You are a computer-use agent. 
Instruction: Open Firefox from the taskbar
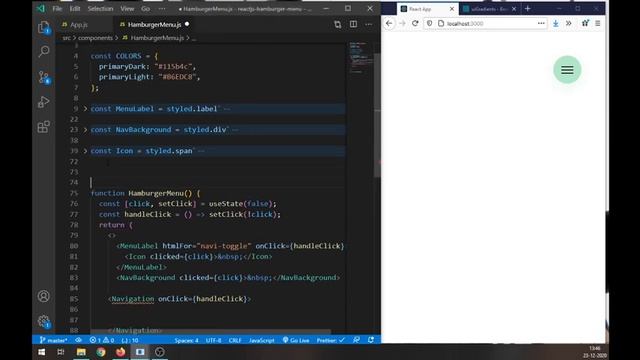[120, 352]
